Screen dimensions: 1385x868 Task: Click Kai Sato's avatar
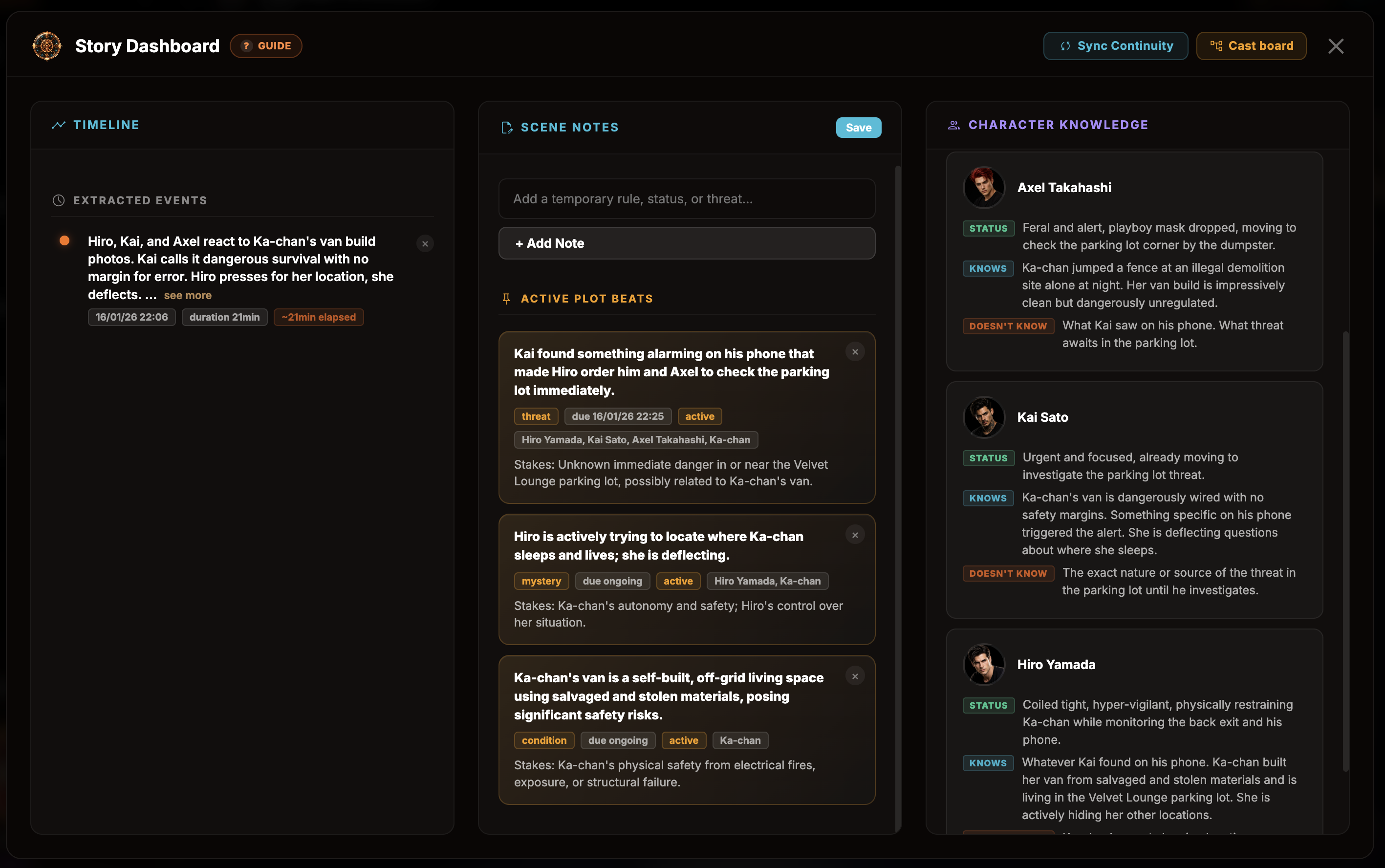(x=984, y=417)
